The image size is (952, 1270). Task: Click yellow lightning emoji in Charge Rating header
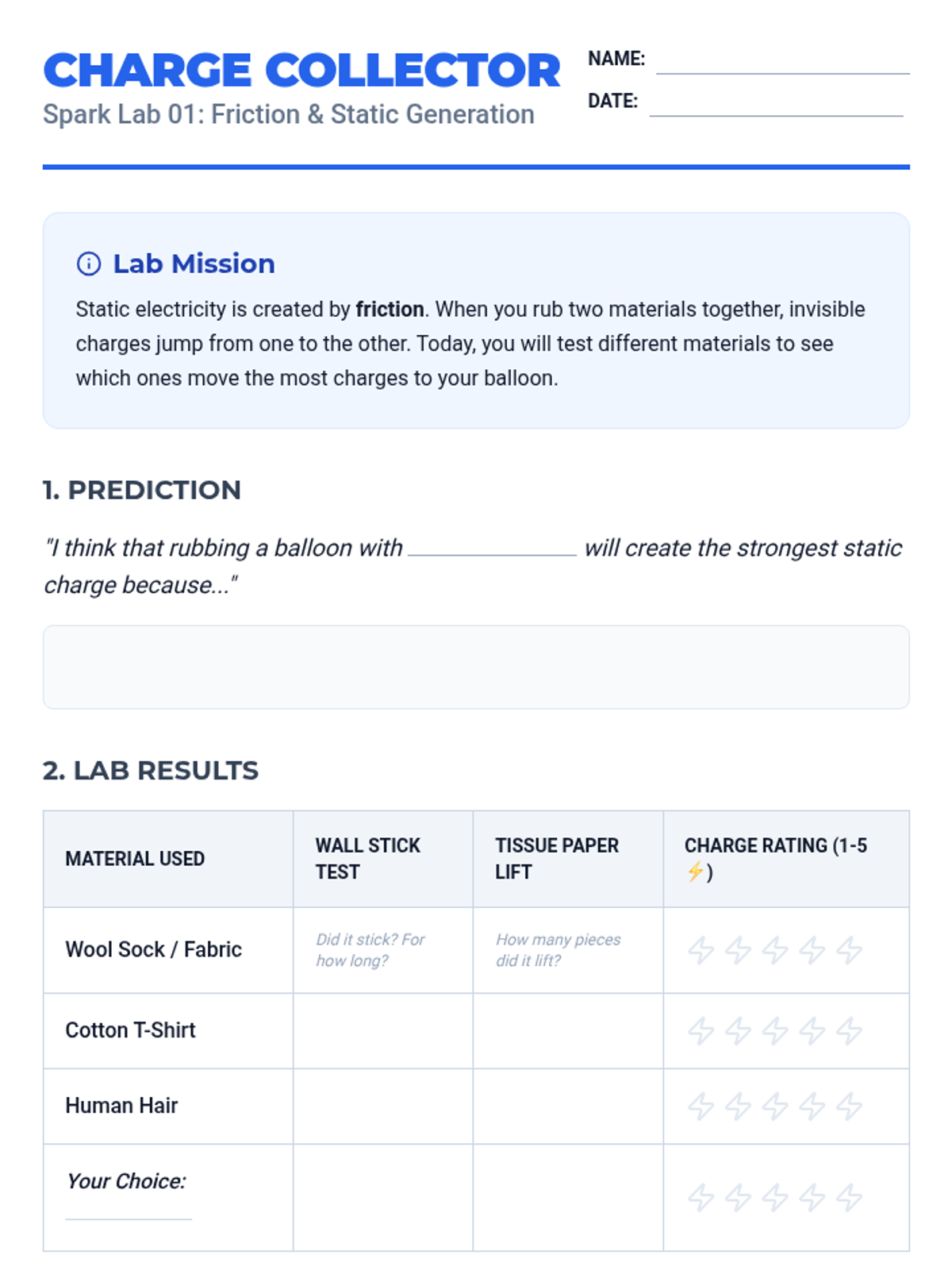click(695, 872)
